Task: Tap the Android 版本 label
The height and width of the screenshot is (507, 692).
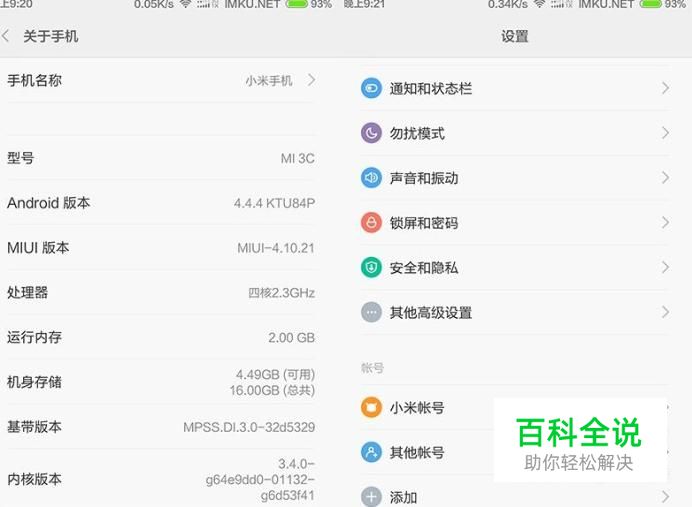Action: coord(49,203)
